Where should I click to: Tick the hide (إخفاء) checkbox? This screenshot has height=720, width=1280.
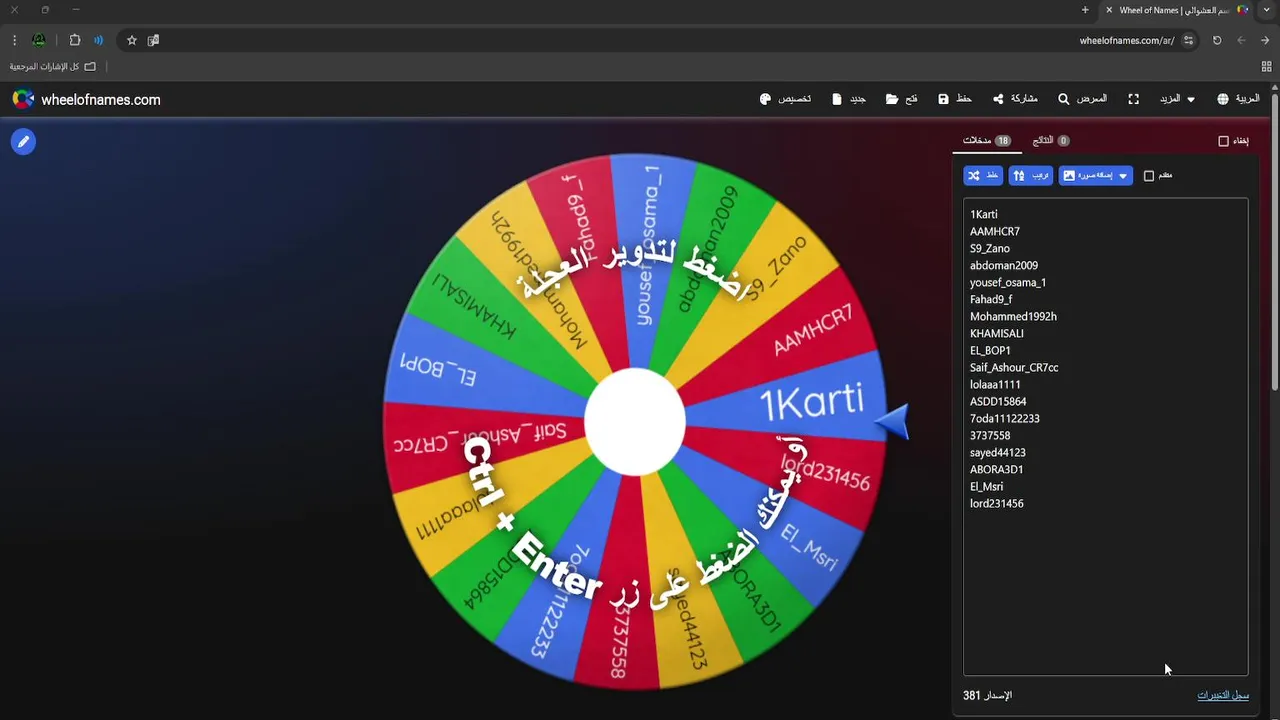pyautogui.click(x=1223, y=141)
